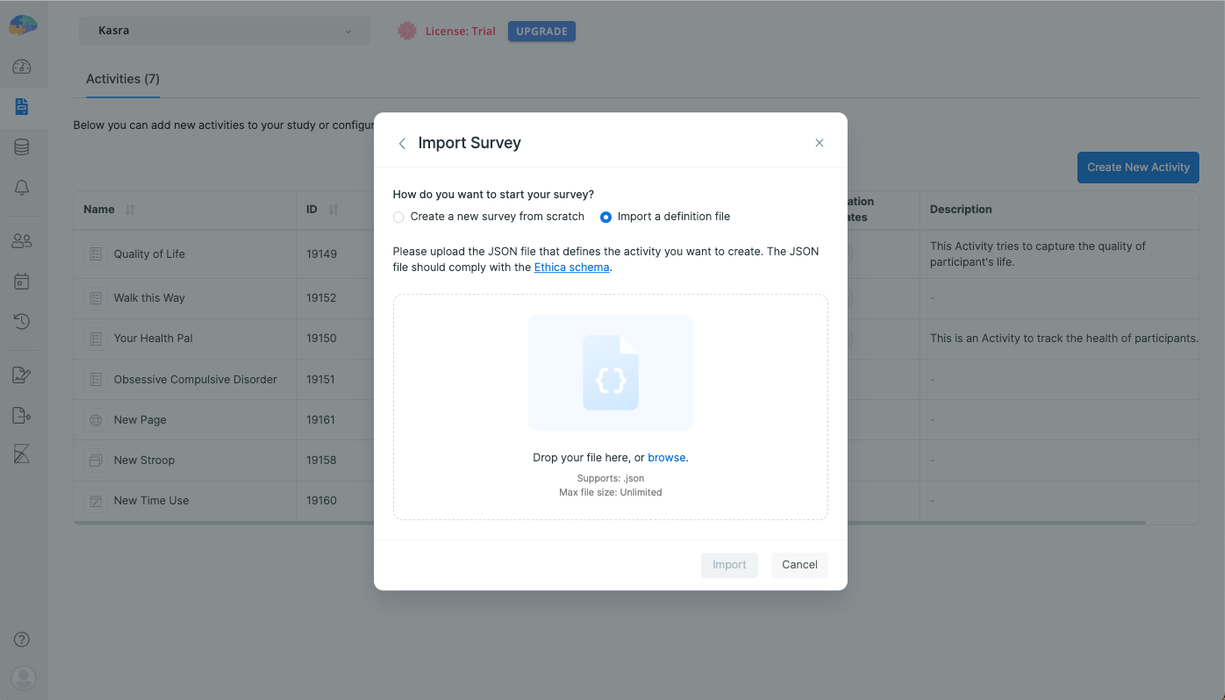Viewport: 1225px width, 700px height.
Task: Open the participants section with people icon
Action: click(x=22, y=240)
